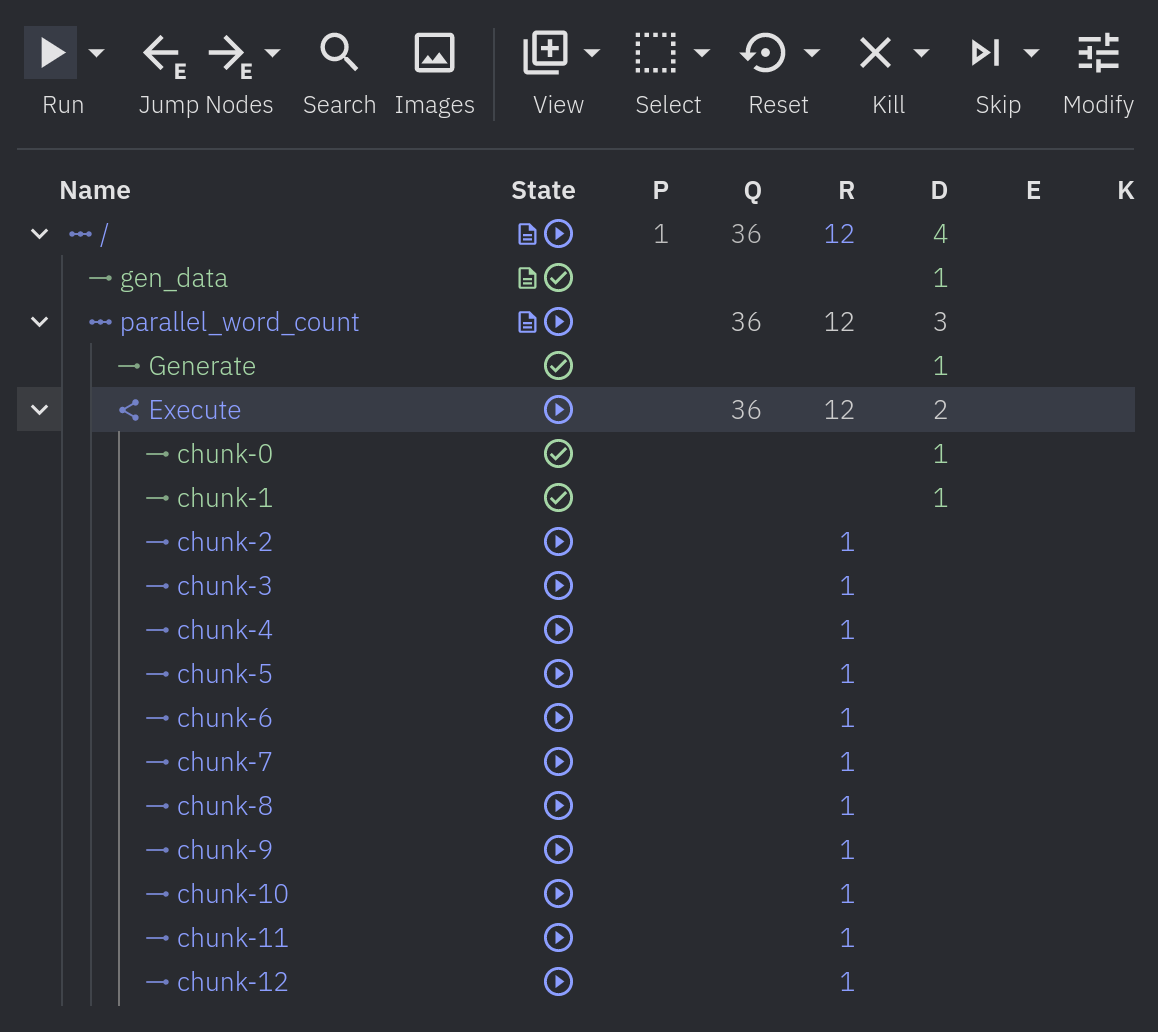Select the gen_data node
This screenshot has height=1032, width=1158.
click(x=174, y=278)
